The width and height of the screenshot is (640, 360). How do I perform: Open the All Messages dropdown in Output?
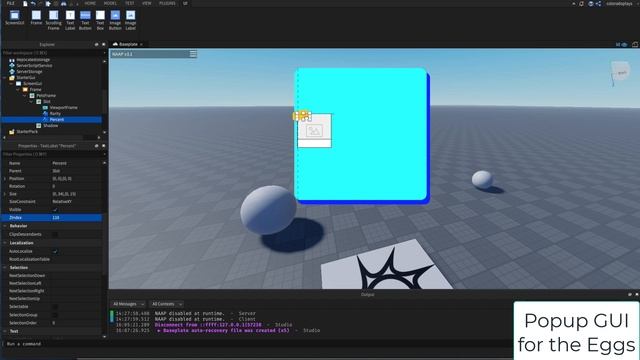tap(128, 304)
